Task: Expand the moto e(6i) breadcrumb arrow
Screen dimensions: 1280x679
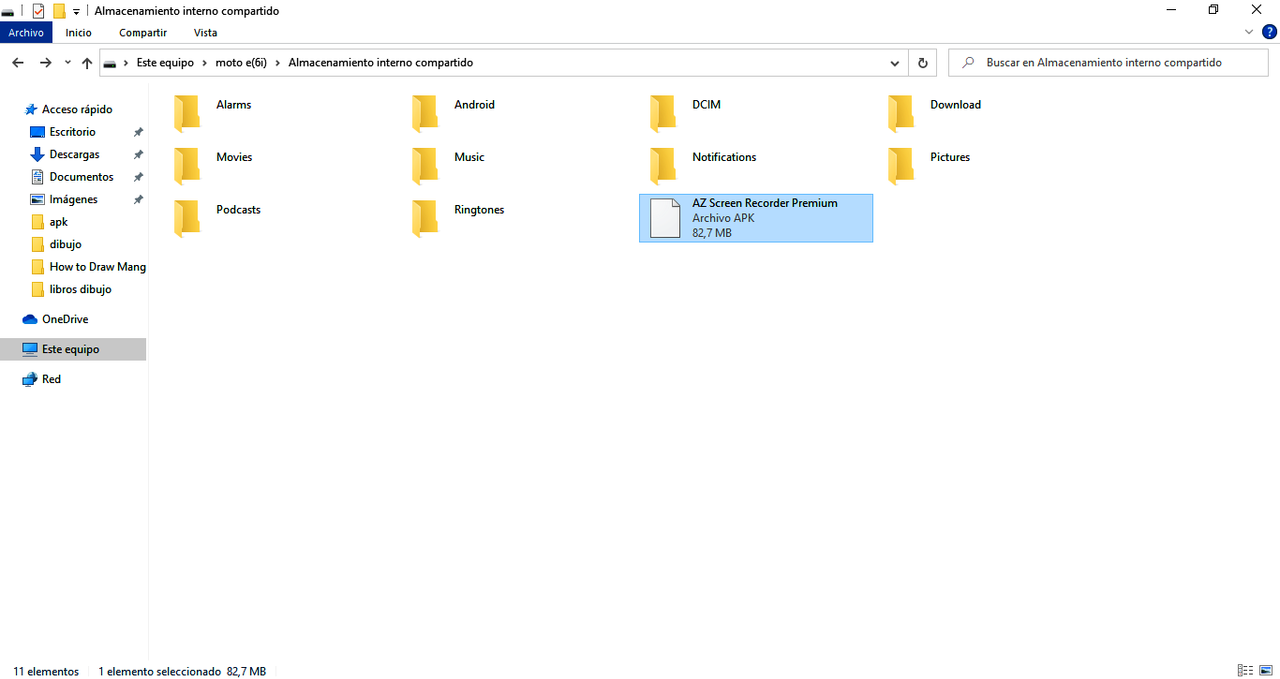Action: (277, 62)
